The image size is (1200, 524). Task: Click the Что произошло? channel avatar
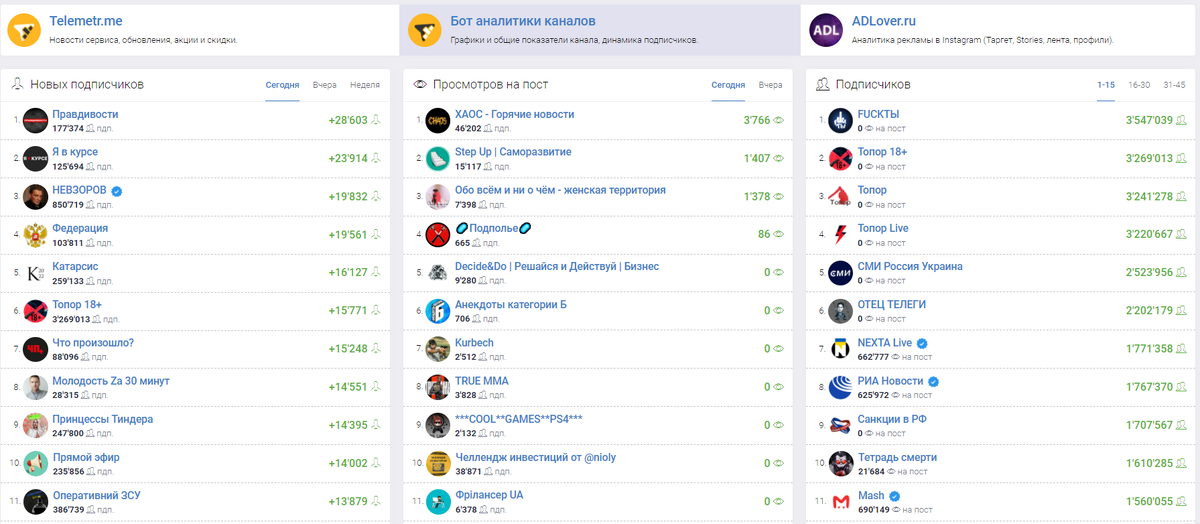click(x=36, y=349)
